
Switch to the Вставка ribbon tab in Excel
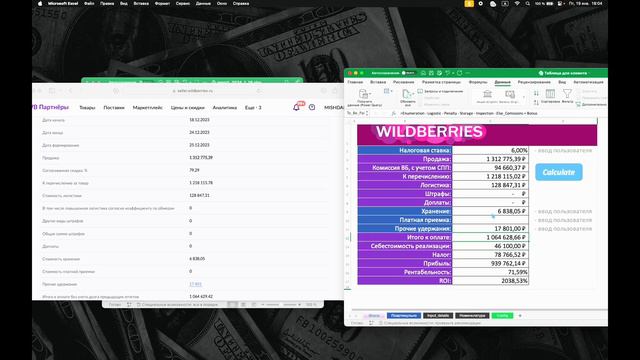click(378, 82)
